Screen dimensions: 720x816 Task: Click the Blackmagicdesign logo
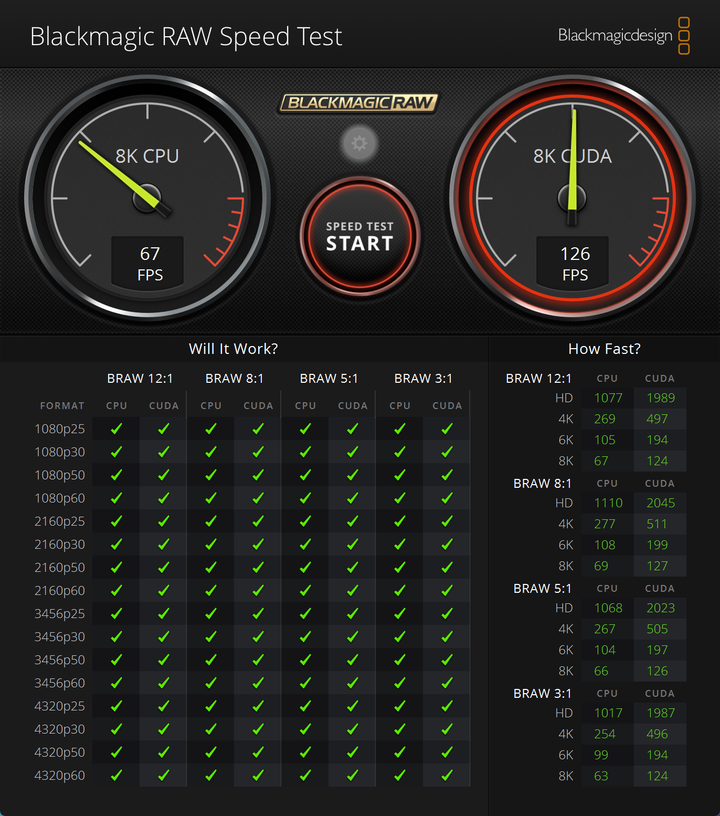(x=624, y=35)
